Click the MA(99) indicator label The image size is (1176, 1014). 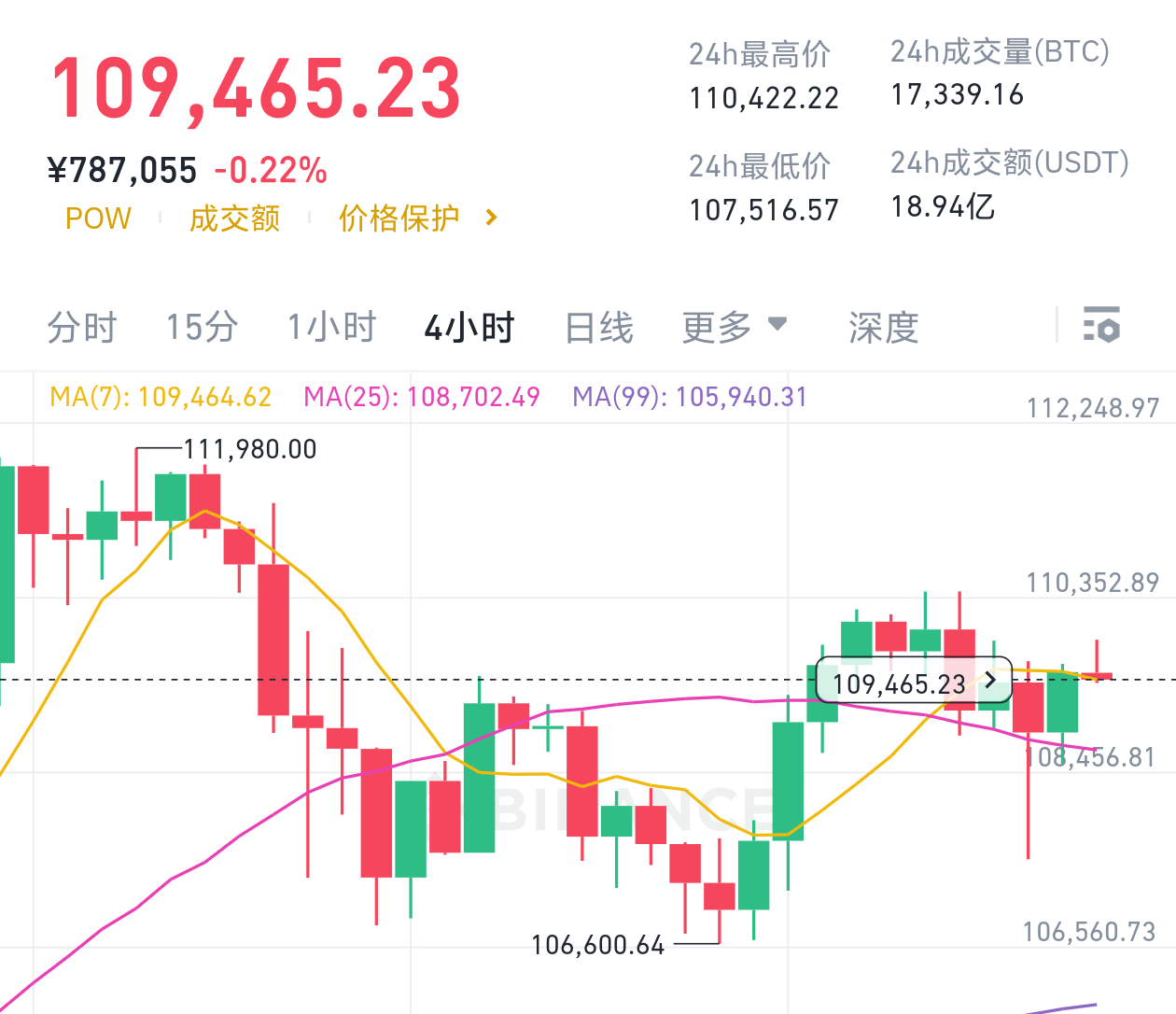click(690, 397)
